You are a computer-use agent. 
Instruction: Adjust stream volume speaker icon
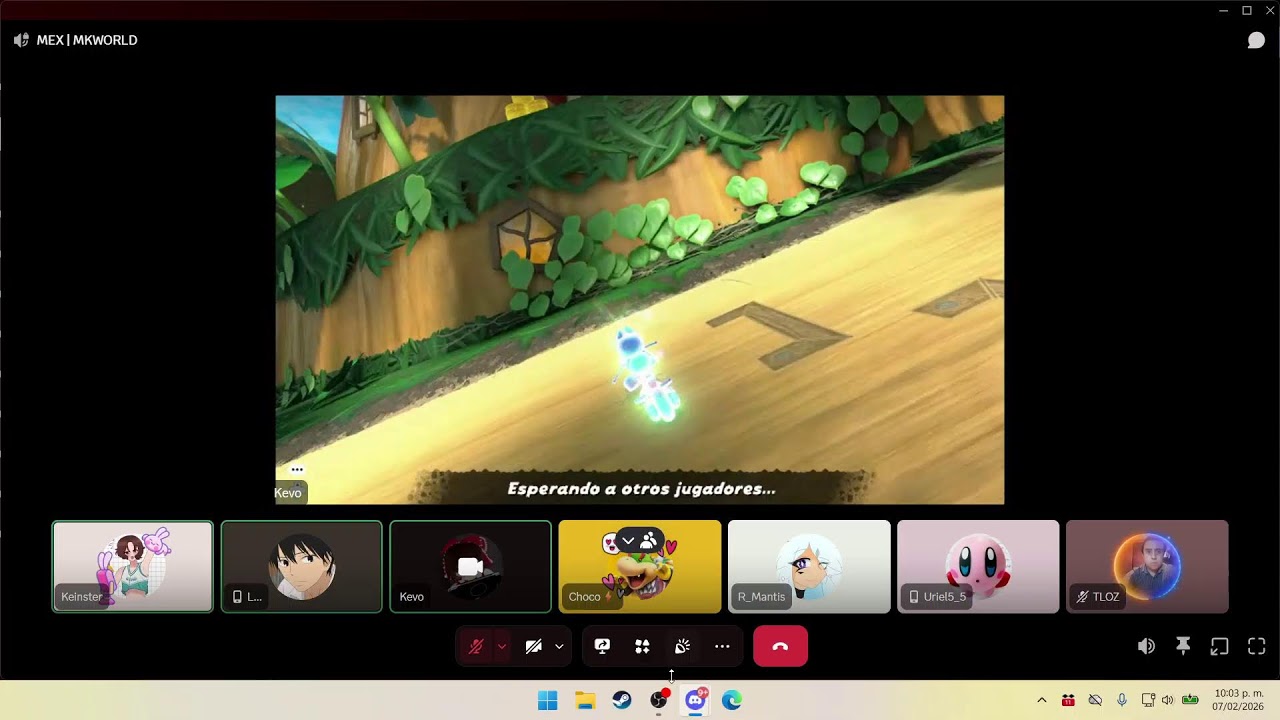pyautogui.click(x=1146, y=647)
